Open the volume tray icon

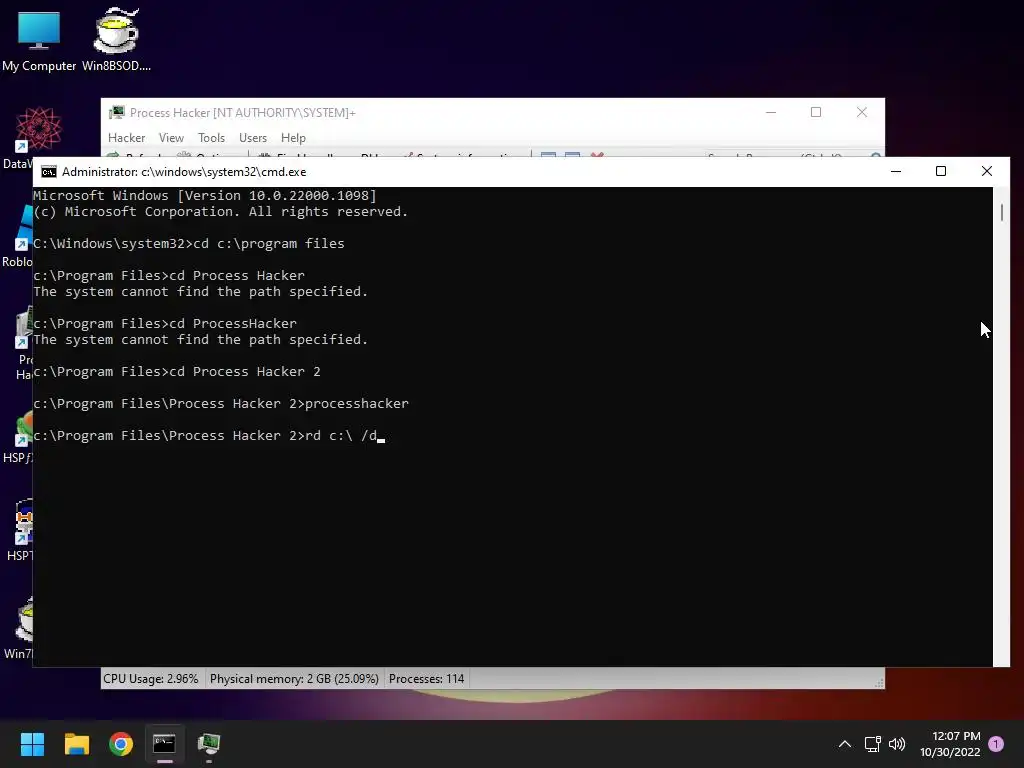click(897, 744)
